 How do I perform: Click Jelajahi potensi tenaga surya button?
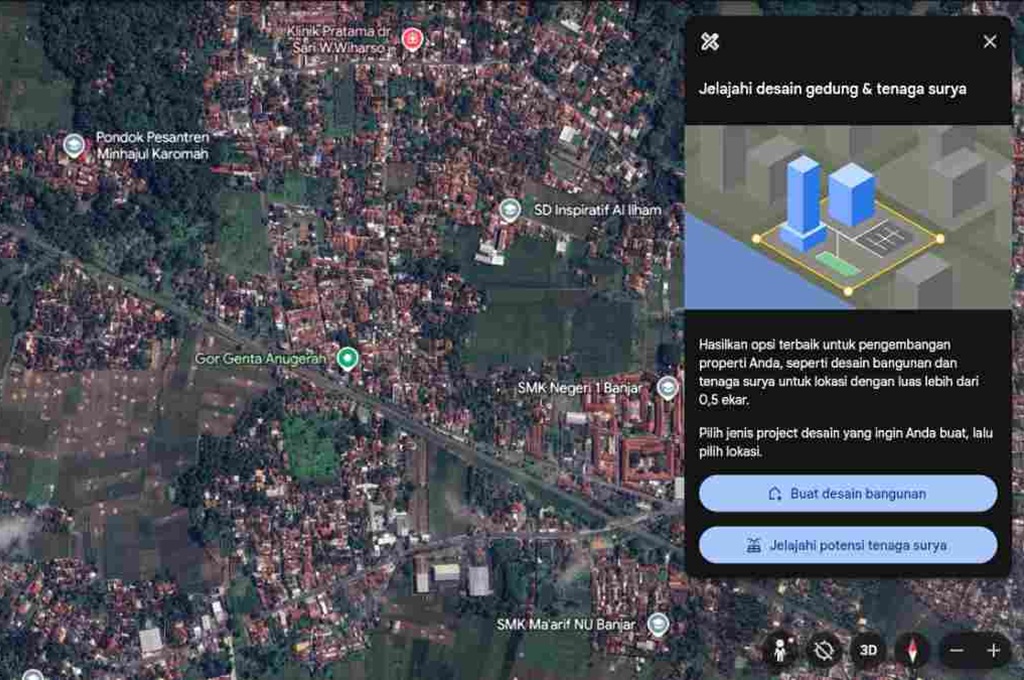(x=848, y=545)
